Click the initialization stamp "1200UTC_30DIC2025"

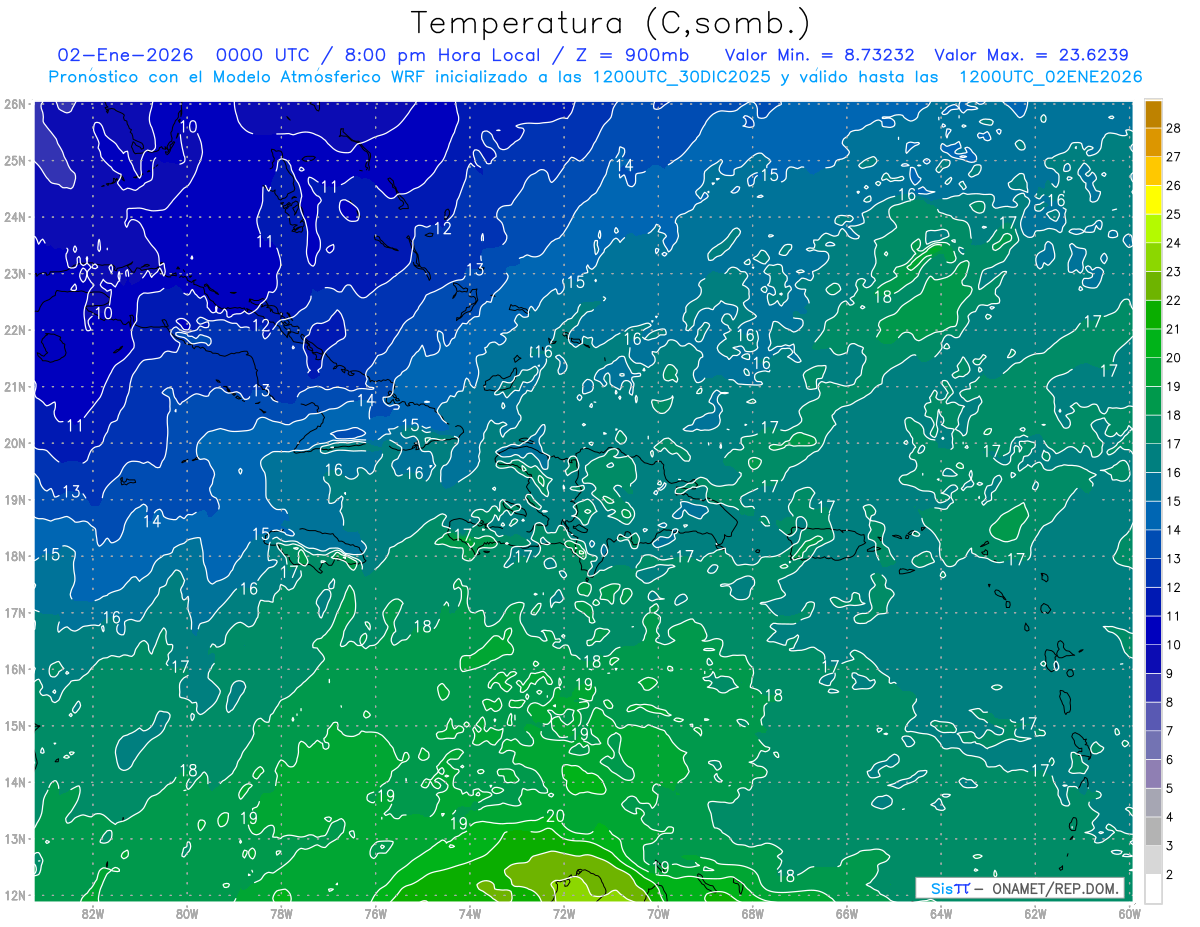682,77
